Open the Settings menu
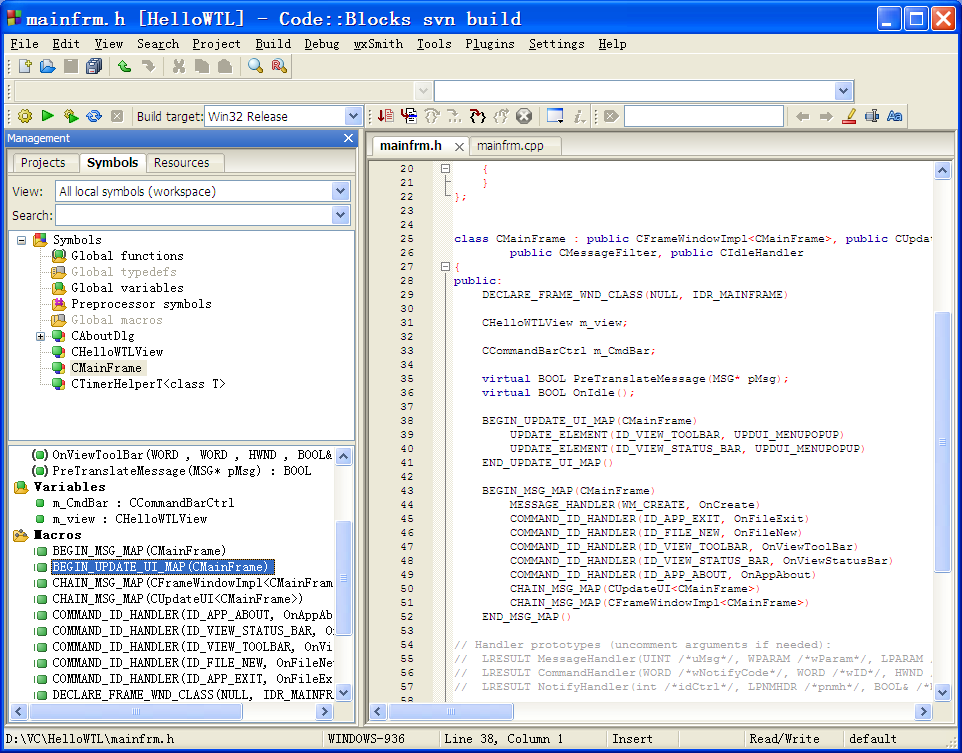 [556, 44]
